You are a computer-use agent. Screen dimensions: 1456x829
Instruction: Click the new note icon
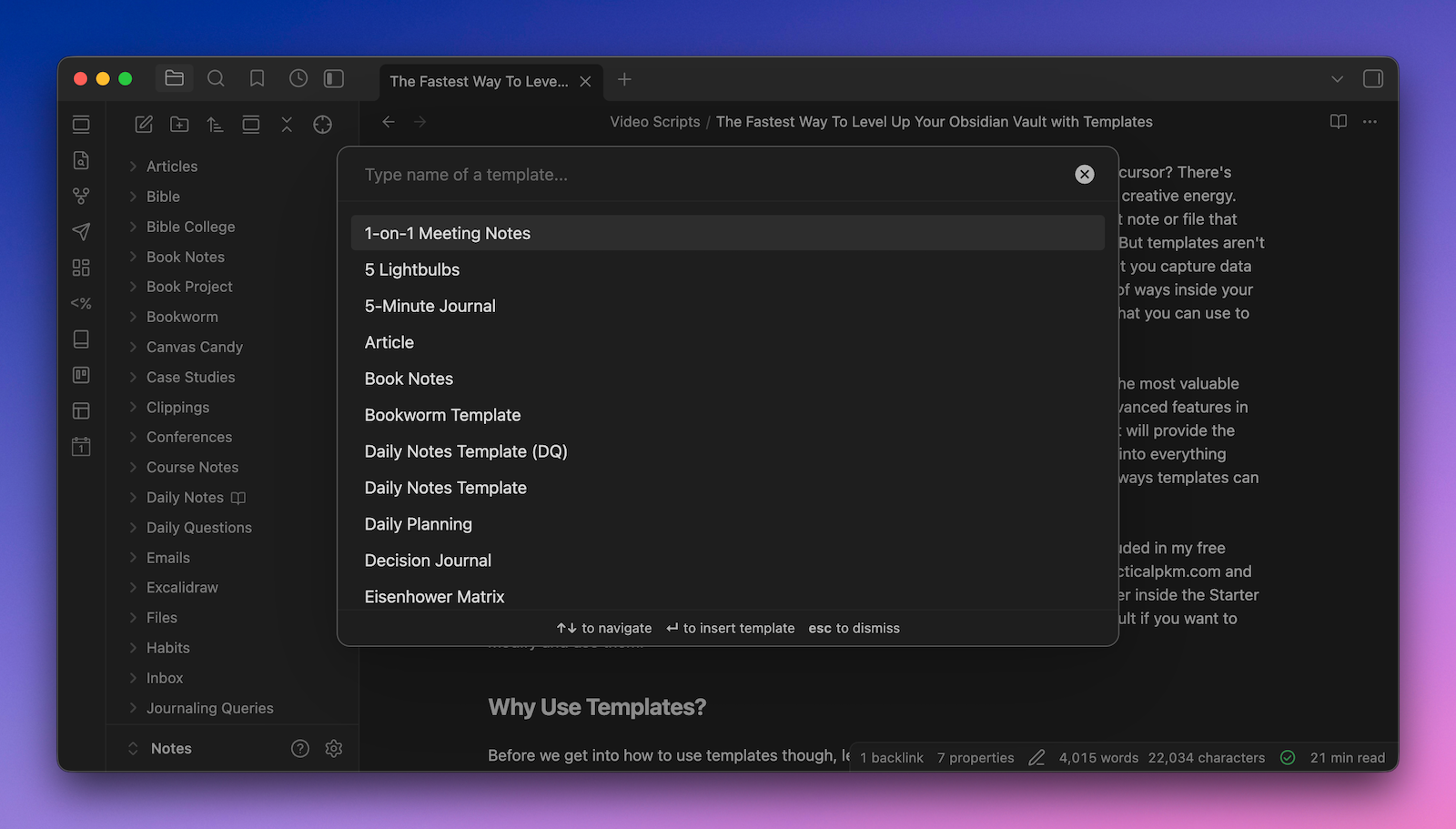point(144,125)
